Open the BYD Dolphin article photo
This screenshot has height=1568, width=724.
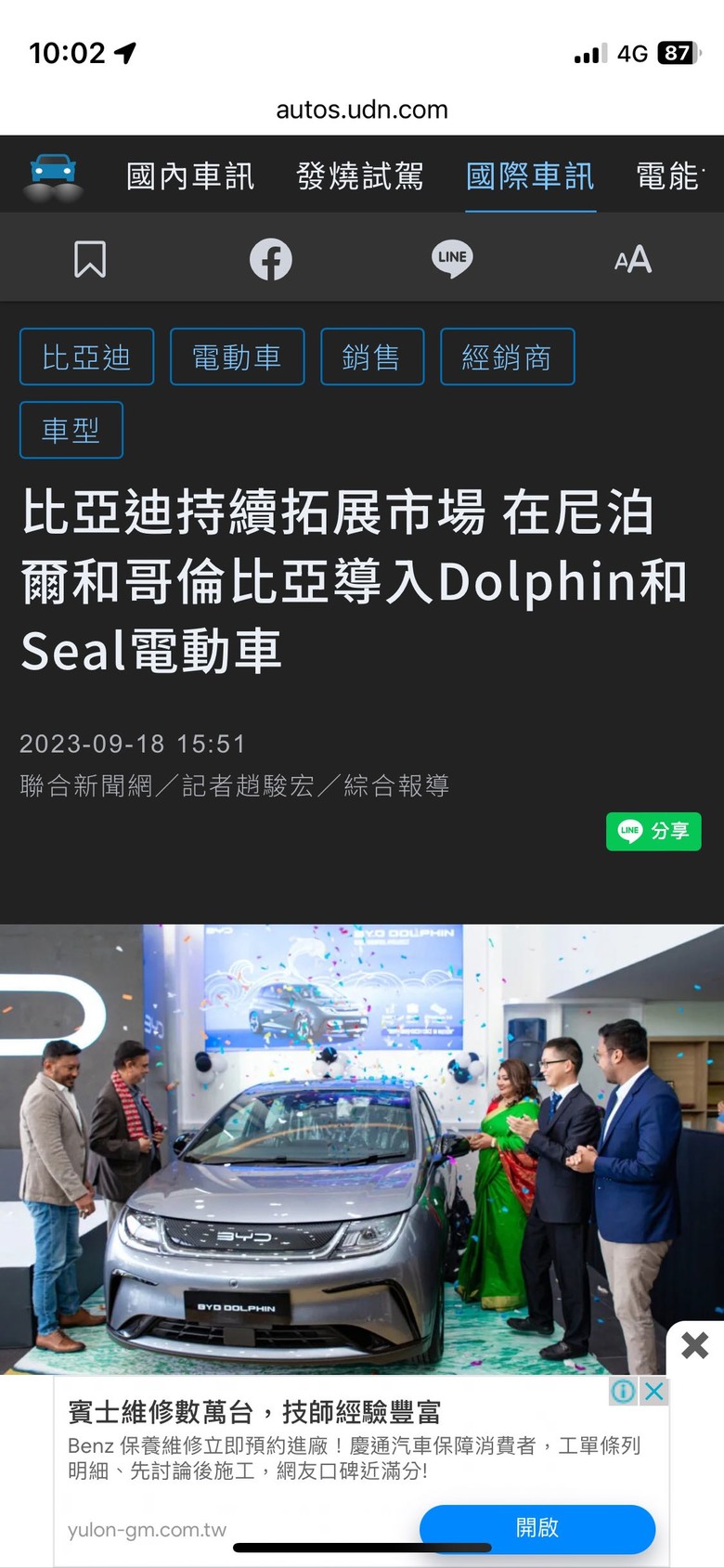362,1149
